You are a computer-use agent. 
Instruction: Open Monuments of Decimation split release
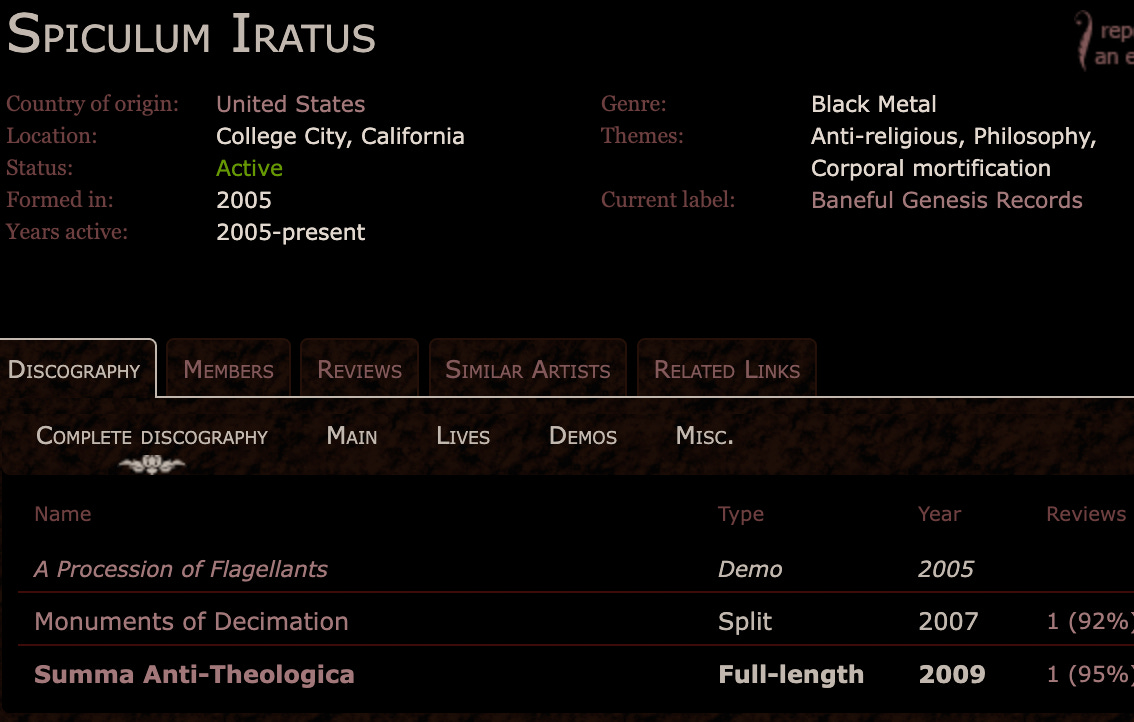click(191, 621)
